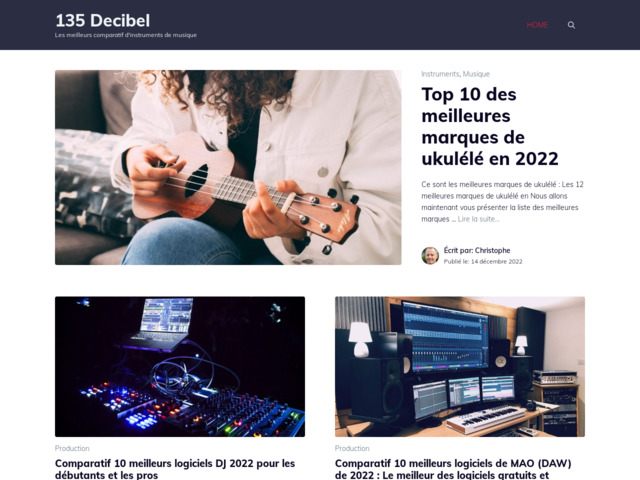Open the Comparatif logiciels de MAO (DAW) article

(x=453, y=469)
